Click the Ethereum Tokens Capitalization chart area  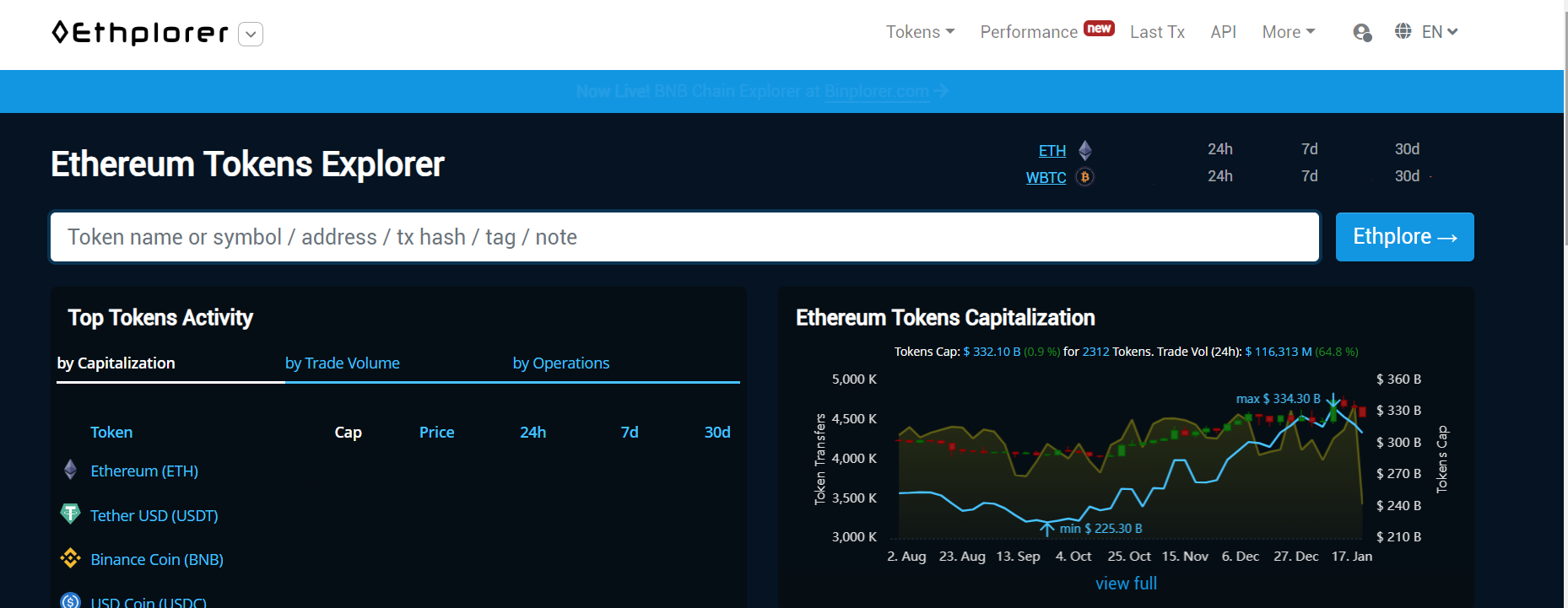click(x=1130, y=460)
